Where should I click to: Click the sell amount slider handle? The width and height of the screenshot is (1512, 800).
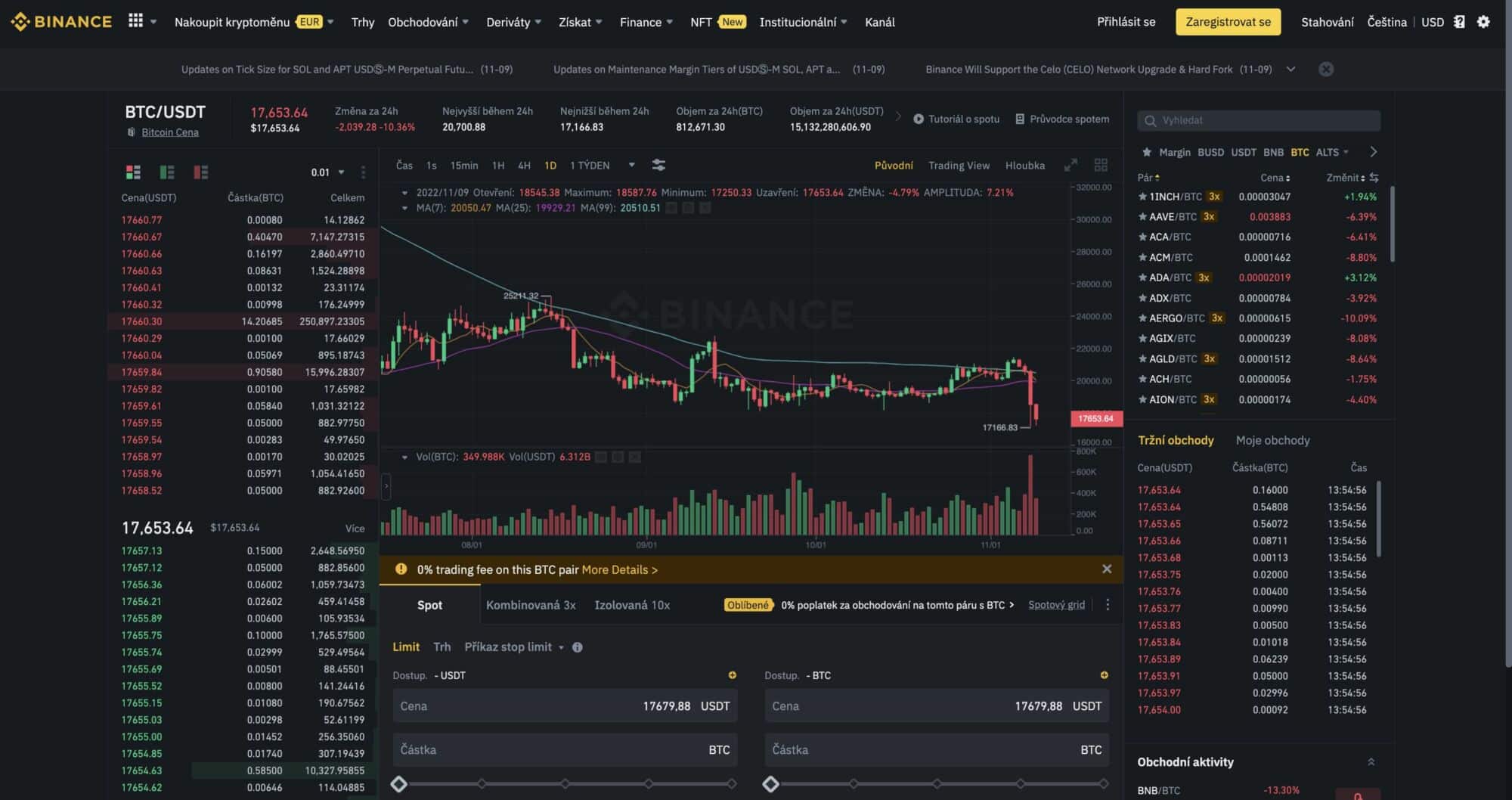point(770,784)
